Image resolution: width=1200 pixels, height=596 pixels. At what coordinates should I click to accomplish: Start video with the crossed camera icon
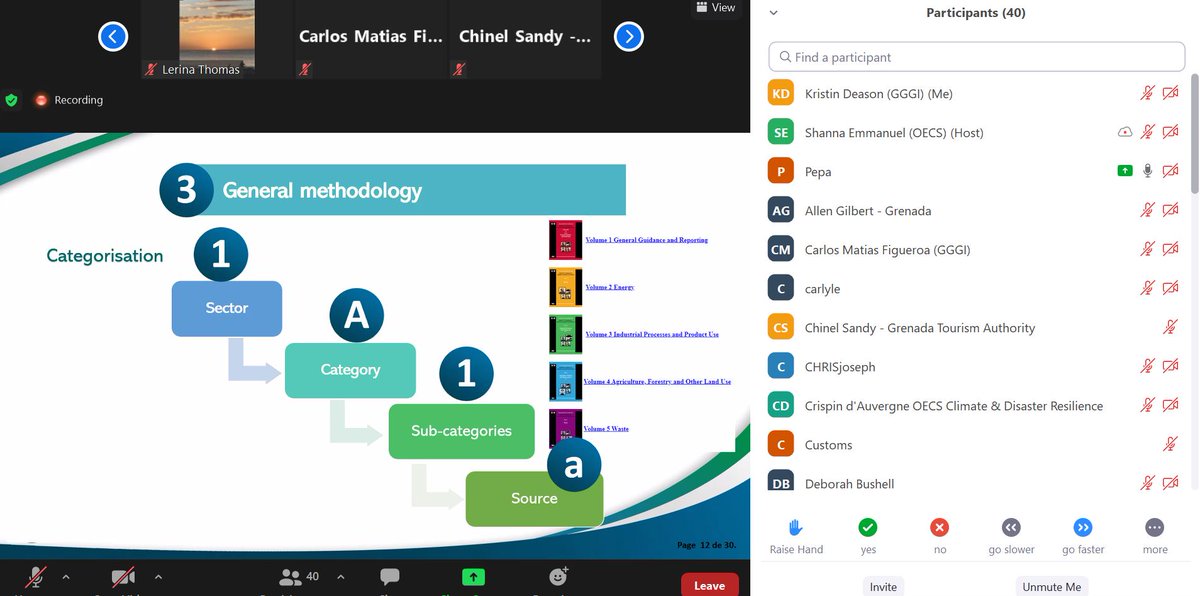click(123, 578)
